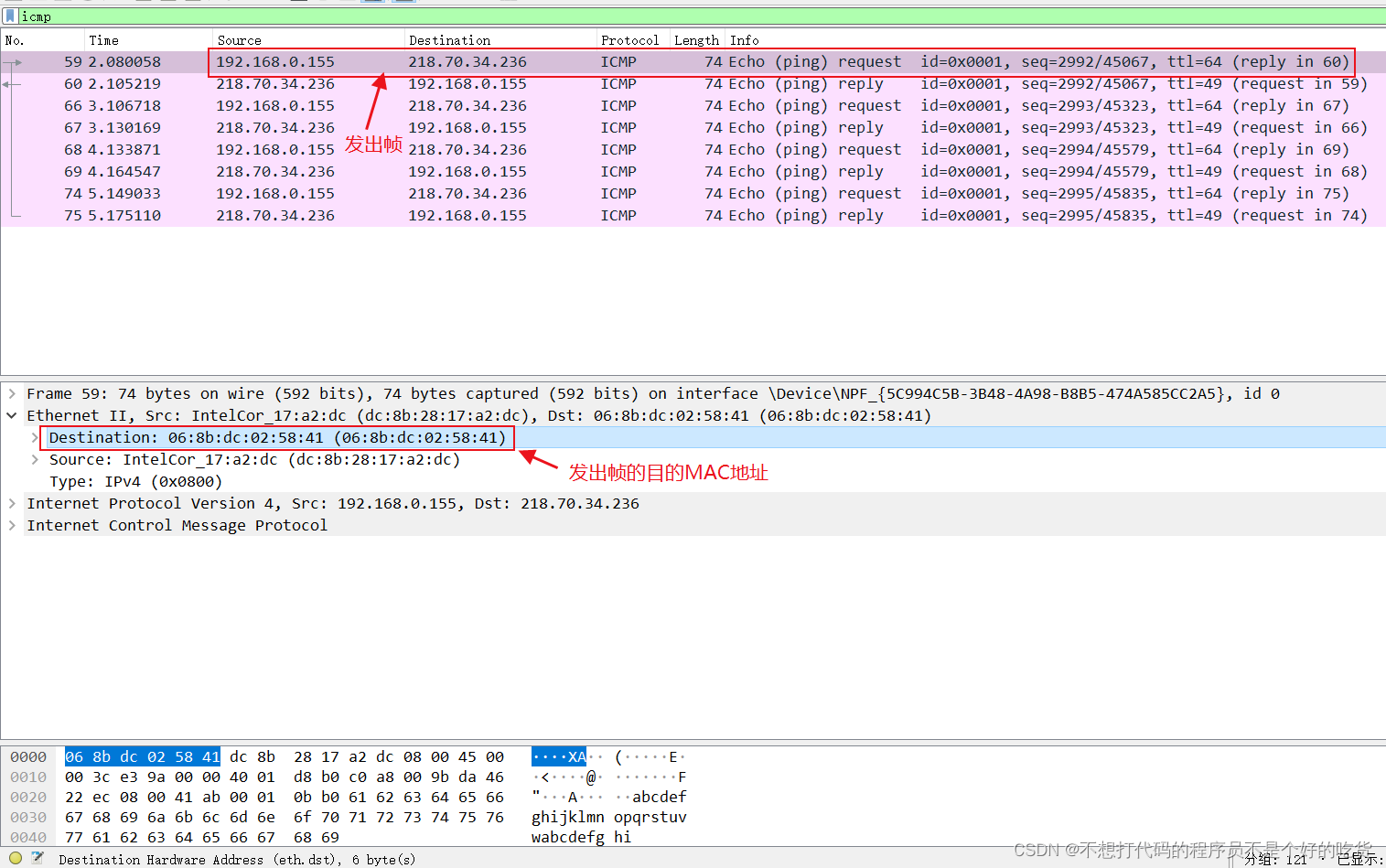Sort by the Source column header

[x=308, y=40]
